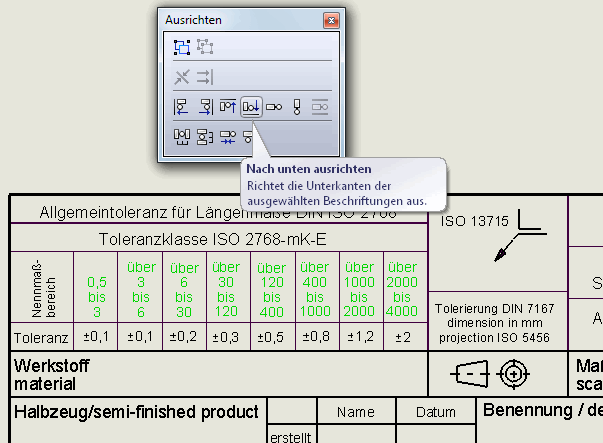This screenshot has height=443, width=603.
Task: Click the Benennung label in the title block
Action: (x=528, y=410)
